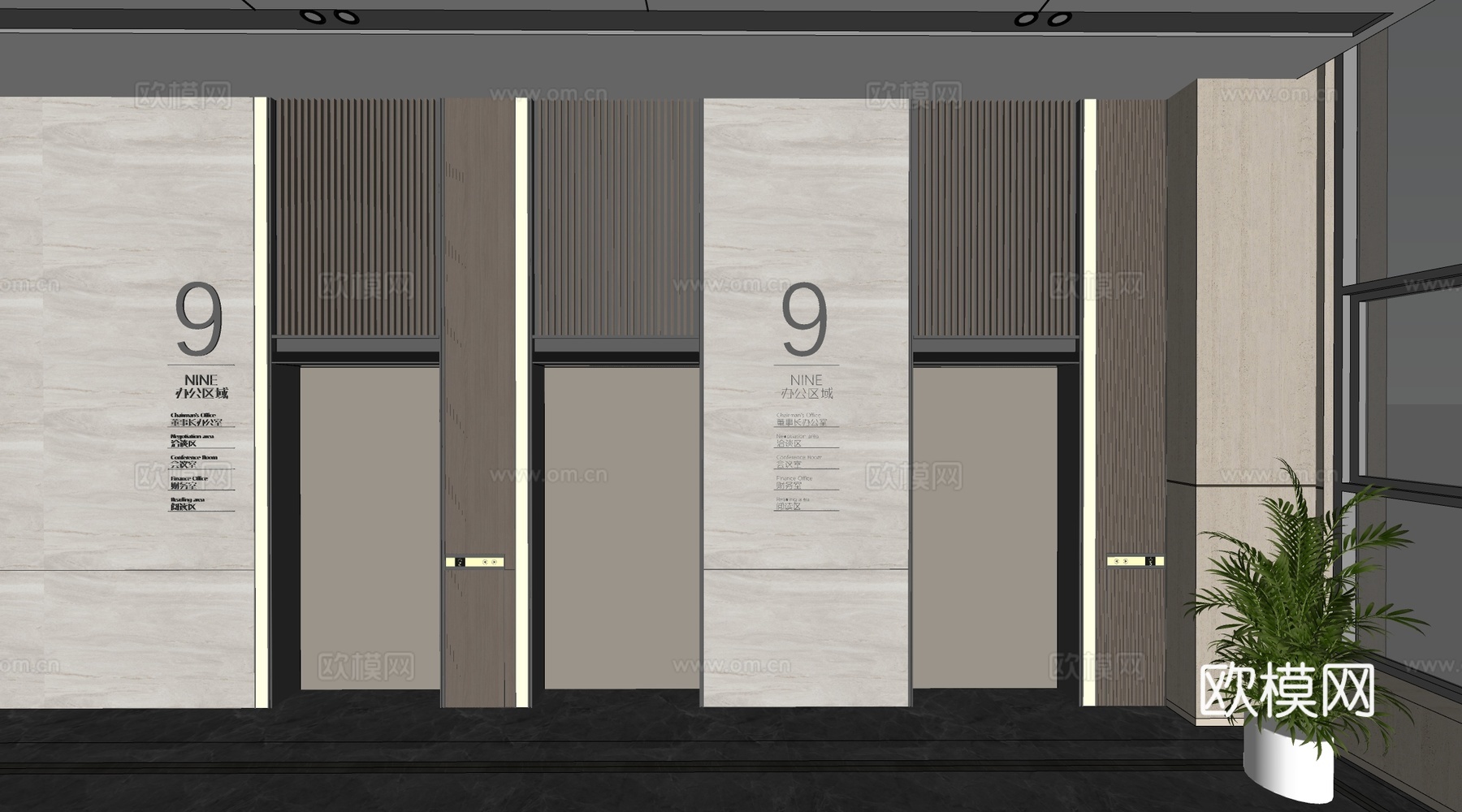Click floor display on left elevator panel

[460, 562]
